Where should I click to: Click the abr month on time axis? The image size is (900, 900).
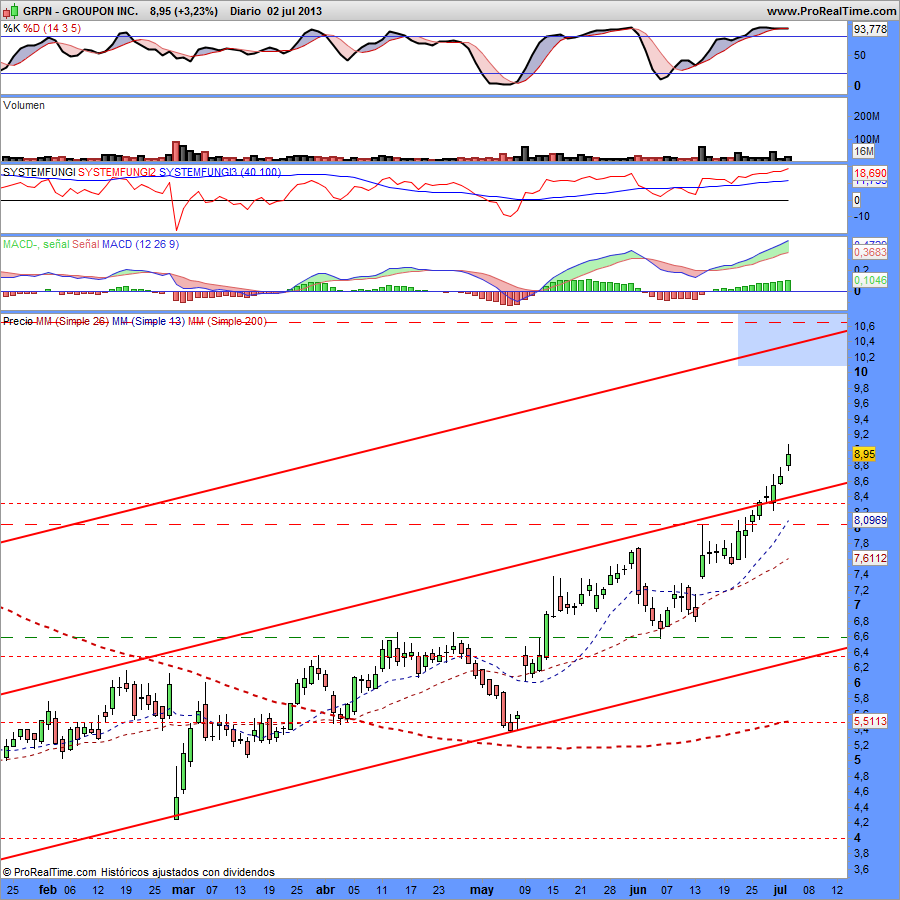point(325,890)
